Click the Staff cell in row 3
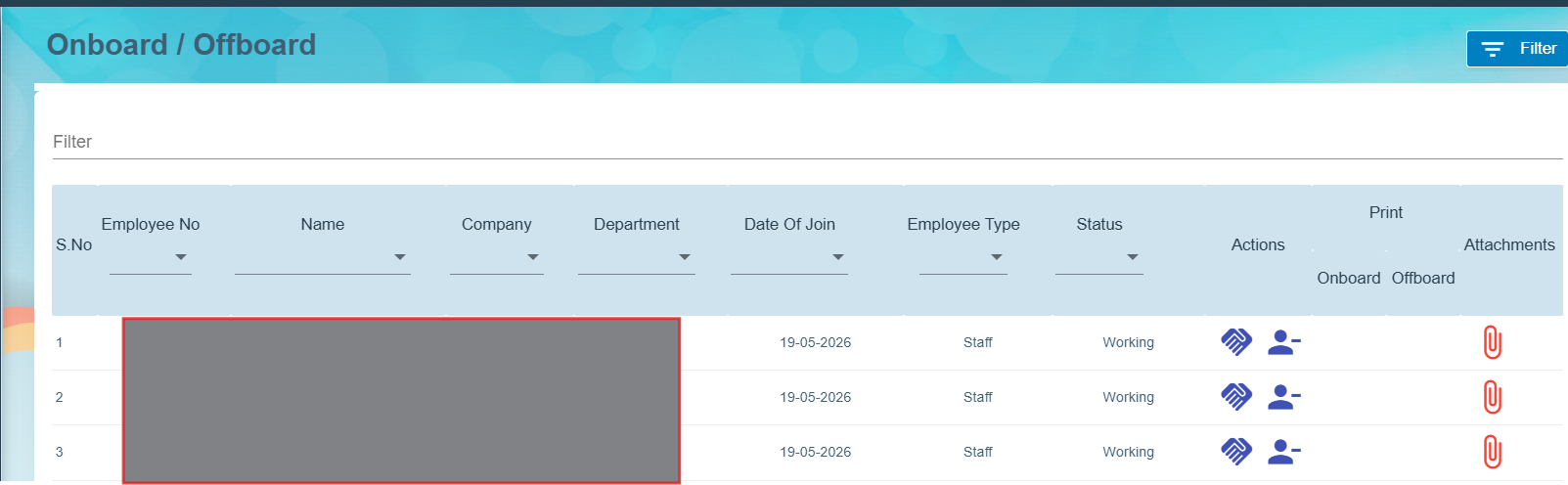1568x485 pixels. (x=978, y=452)
